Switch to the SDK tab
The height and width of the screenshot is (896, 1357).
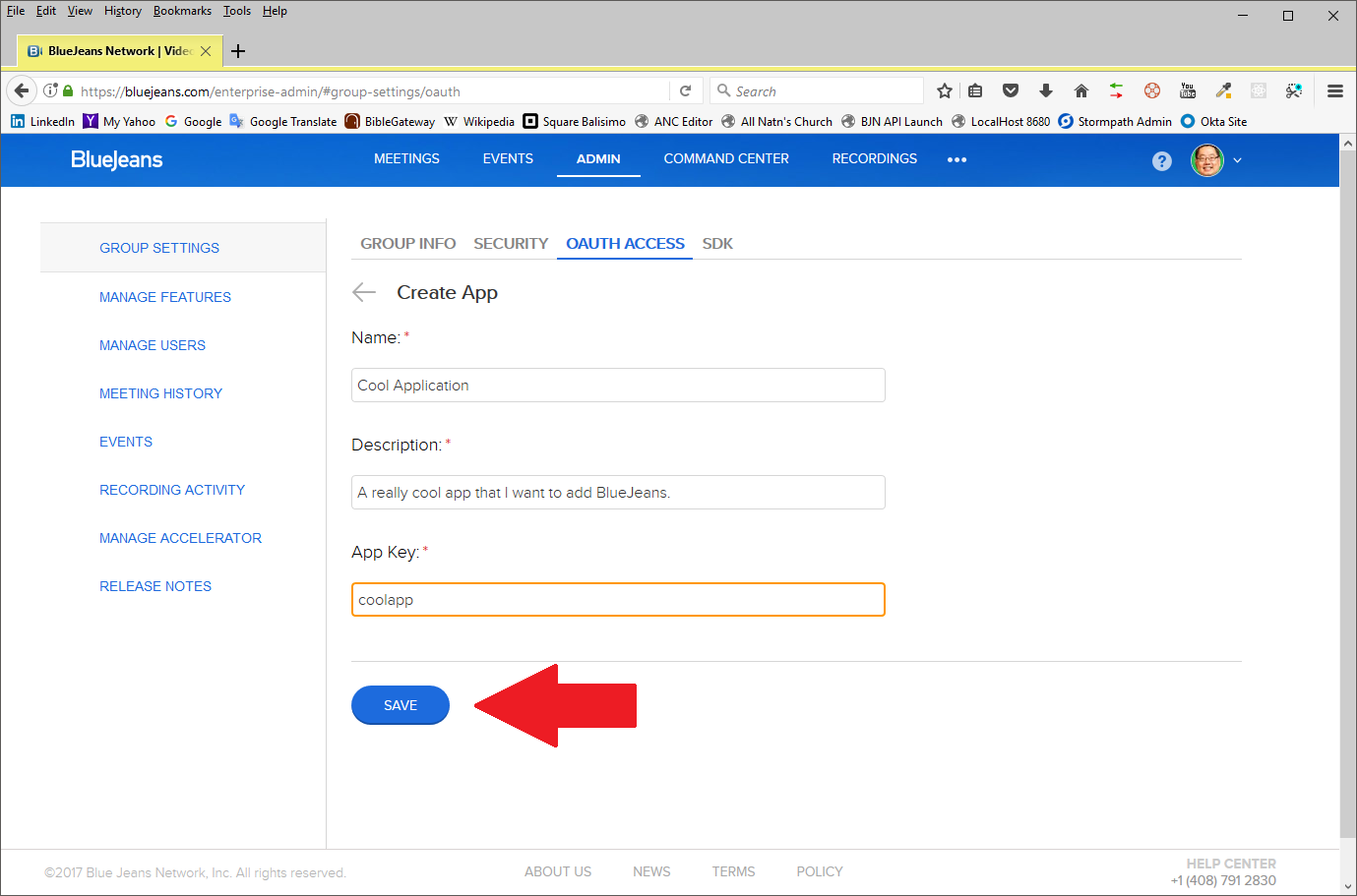717,243
